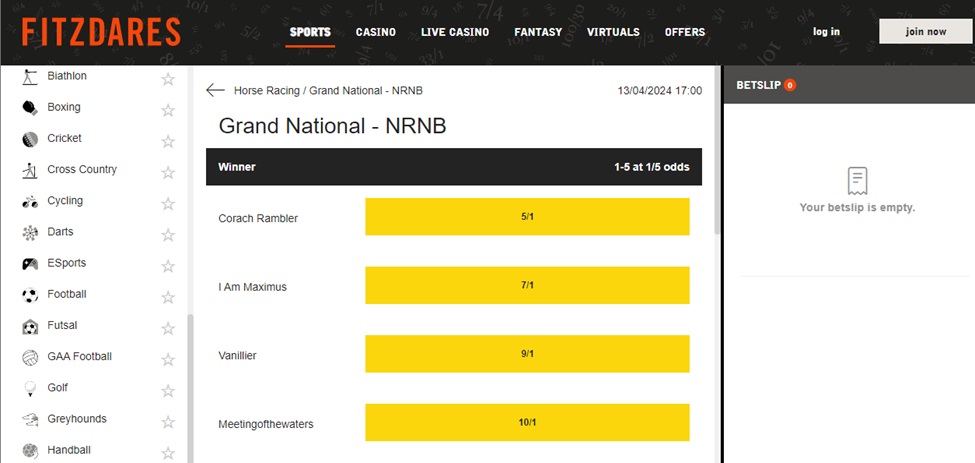The image size is (975, 463).
Task: Click the Darts icon
Action: coord(30,232)
